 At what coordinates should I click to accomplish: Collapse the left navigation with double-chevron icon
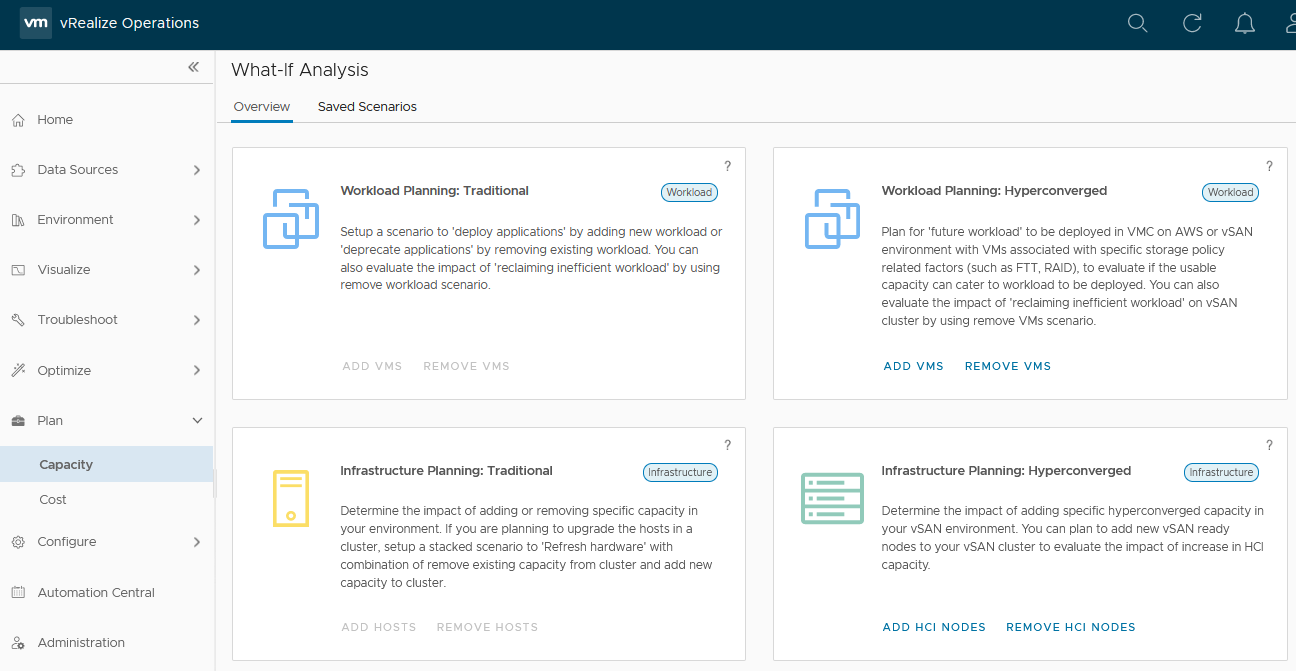[193, 67]
